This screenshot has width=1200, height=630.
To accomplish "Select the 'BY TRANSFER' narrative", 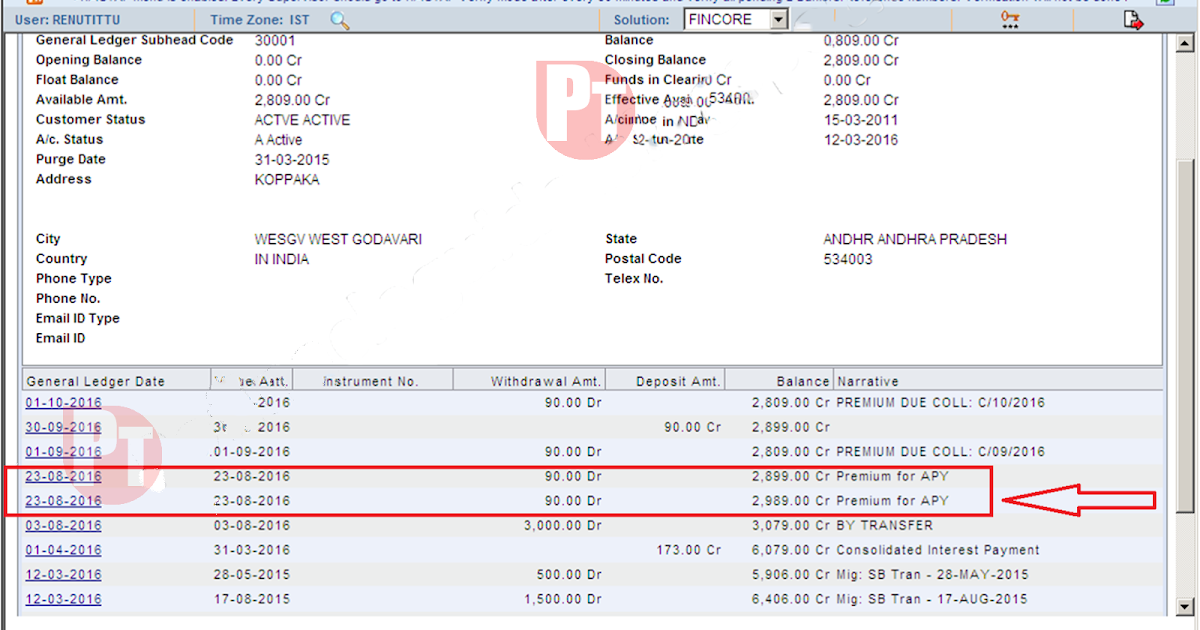I will point(884,525).
